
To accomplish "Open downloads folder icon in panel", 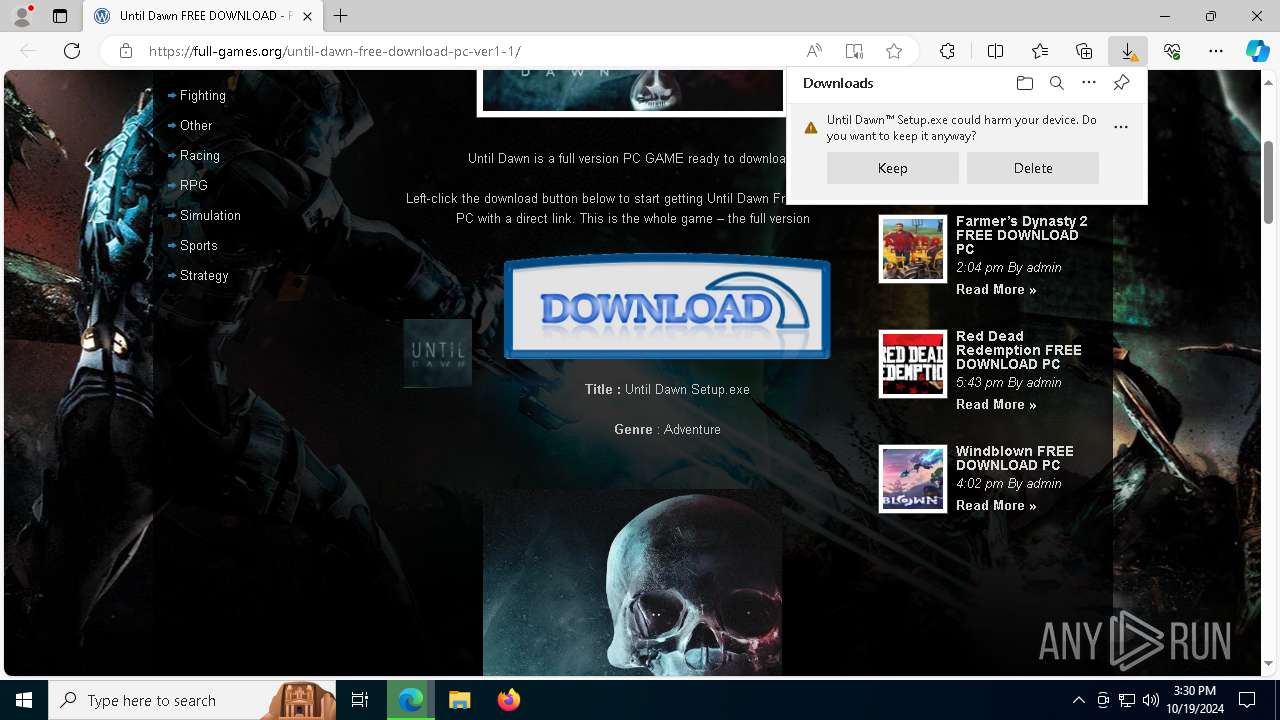I will (1024, 83).
